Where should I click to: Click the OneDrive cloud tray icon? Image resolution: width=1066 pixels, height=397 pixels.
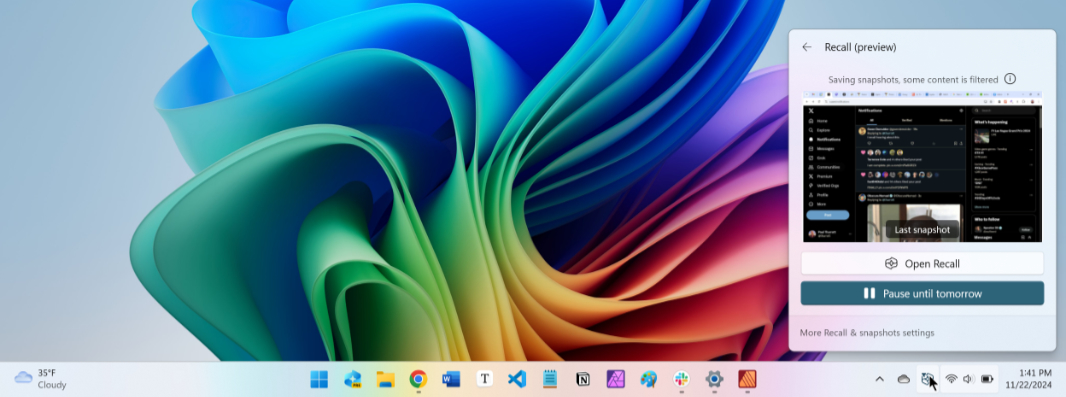pyautogui.click(x=903, y=379)
